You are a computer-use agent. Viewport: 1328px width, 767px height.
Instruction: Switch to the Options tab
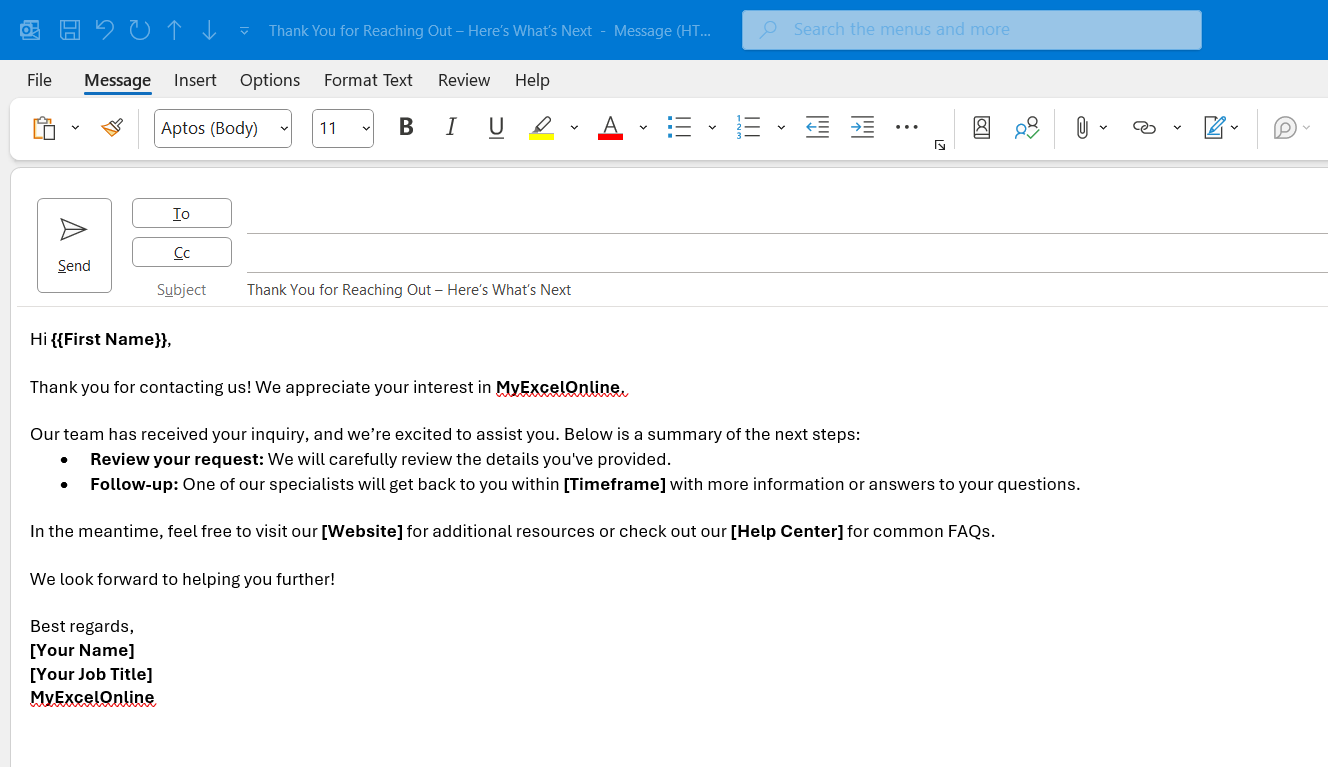tap(270, 80)
